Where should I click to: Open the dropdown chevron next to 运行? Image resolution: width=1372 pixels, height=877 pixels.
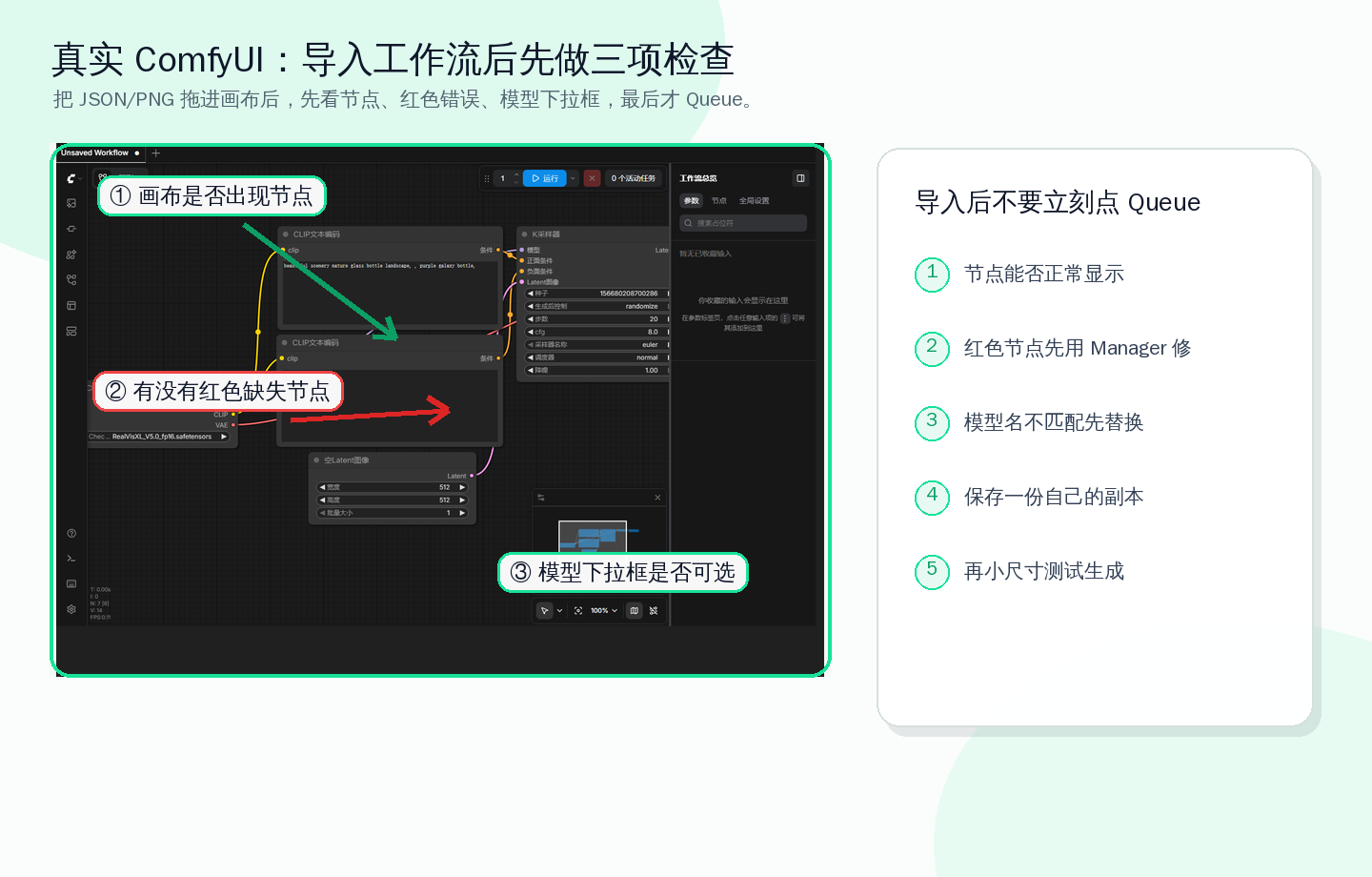(573, 178)
